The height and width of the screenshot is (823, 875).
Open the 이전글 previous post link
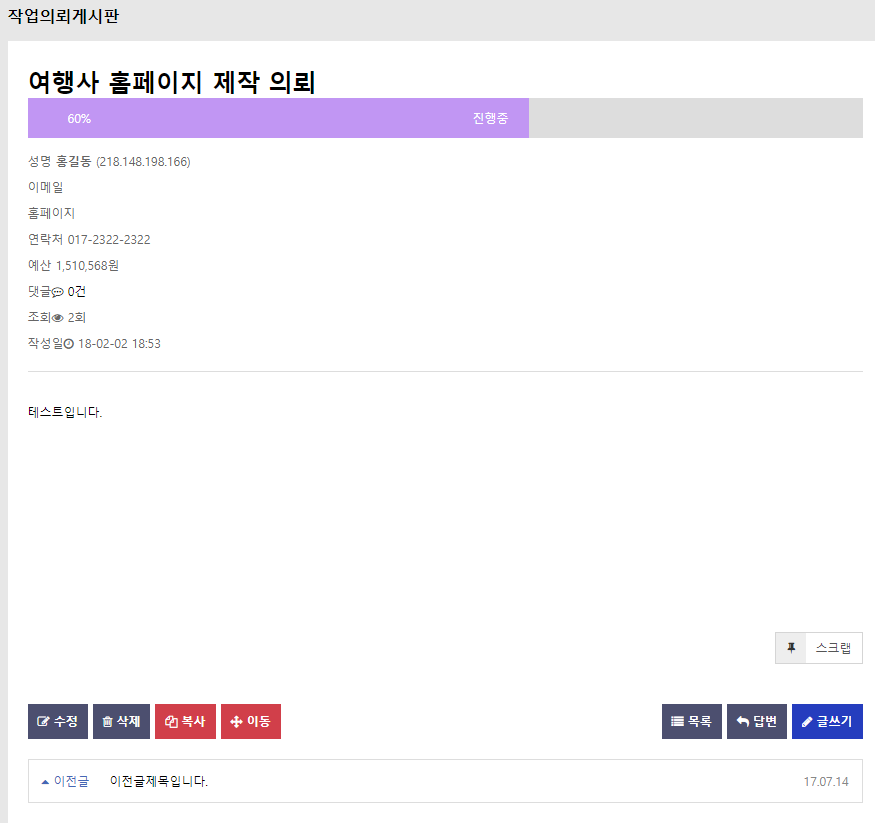pyautogui.click(x=71, y=781)
